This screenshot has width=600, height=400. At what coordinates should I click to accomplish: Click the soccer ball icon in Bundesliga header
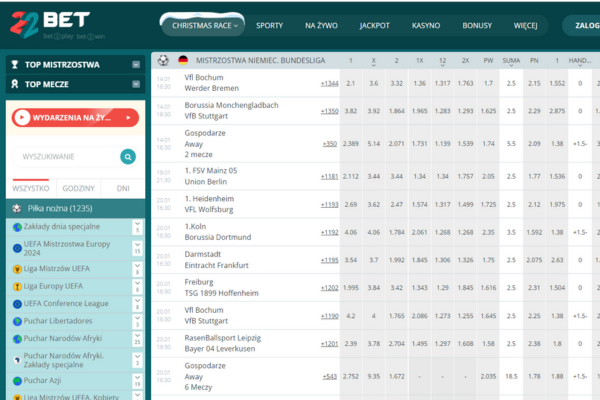point(163,61)
